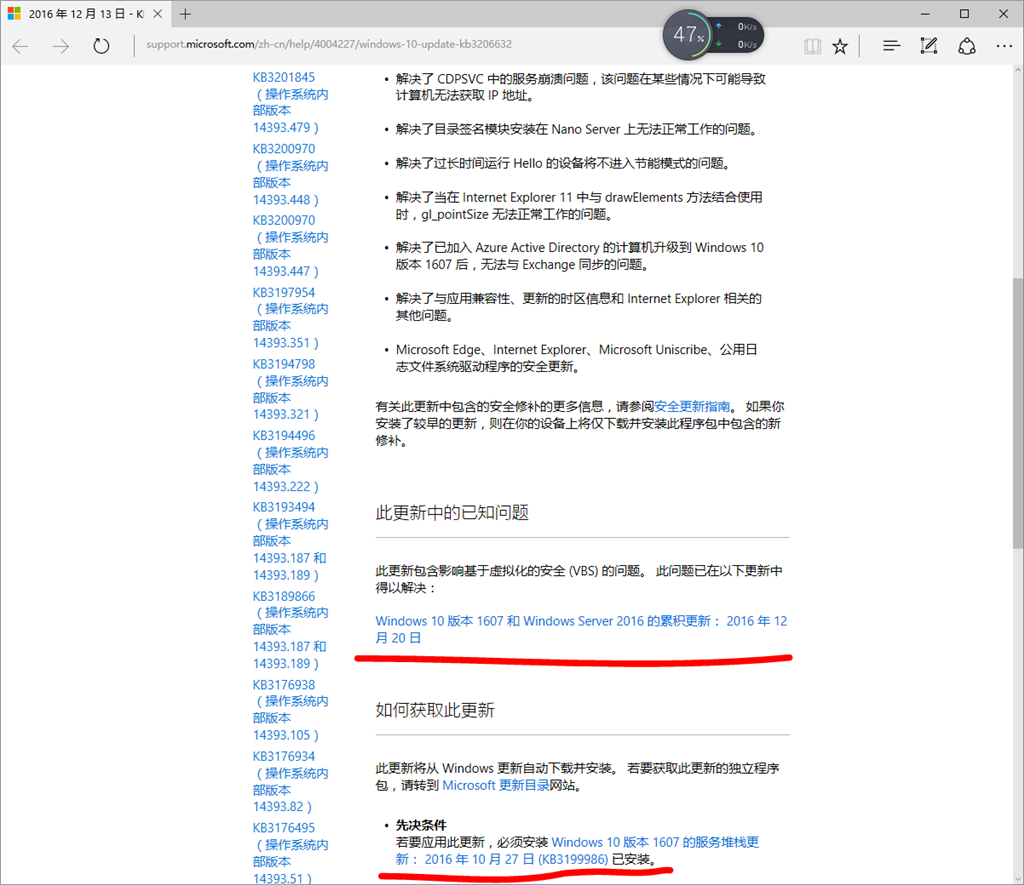Click the 先决条件 bold label
This screenshot has height=885, width=1024.
421,825
